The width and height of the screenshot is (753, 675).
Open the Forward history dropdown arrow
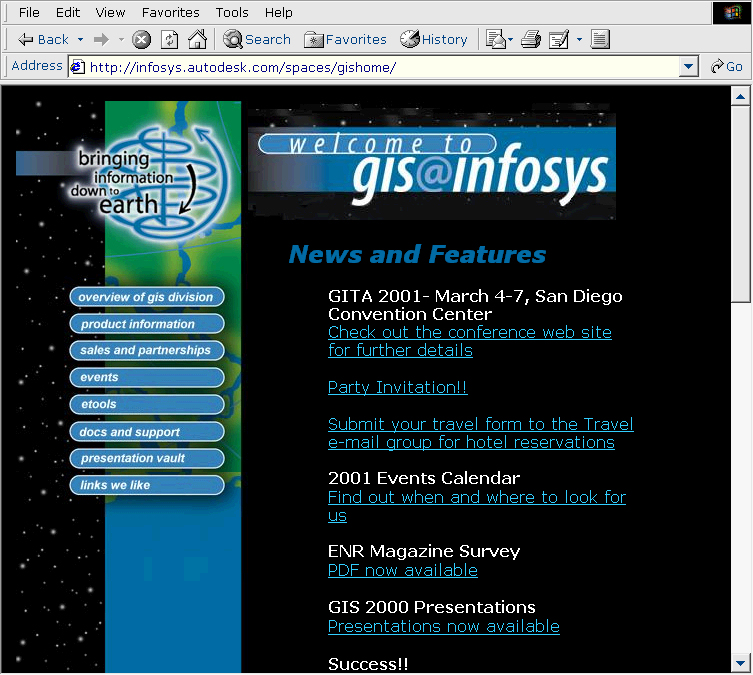pyautogui.click(x=121, y=39)
